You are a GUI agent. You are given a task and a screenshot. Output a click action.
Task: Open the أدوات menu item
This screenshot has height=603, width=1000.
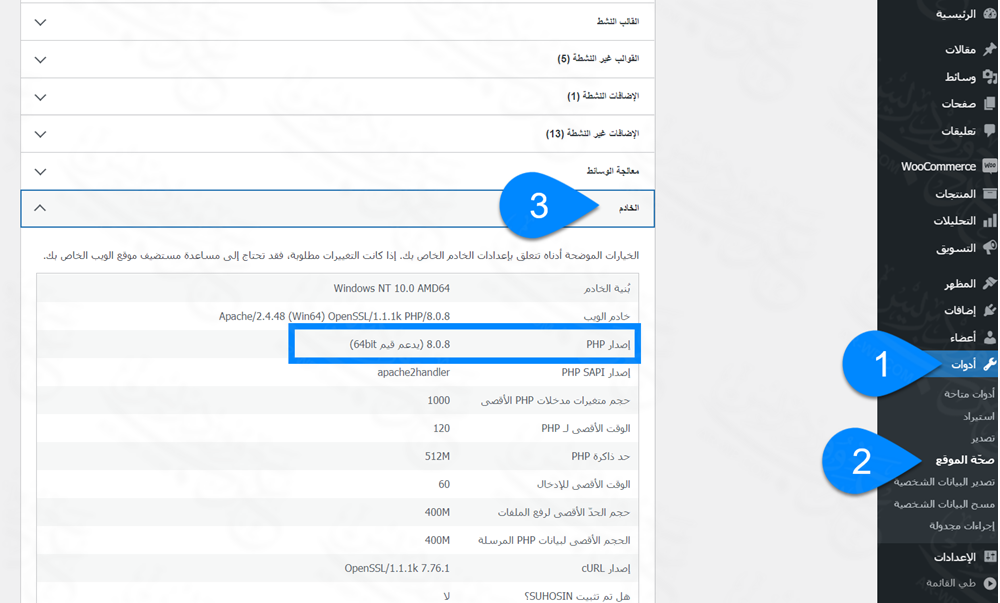(x=964, y=364)
